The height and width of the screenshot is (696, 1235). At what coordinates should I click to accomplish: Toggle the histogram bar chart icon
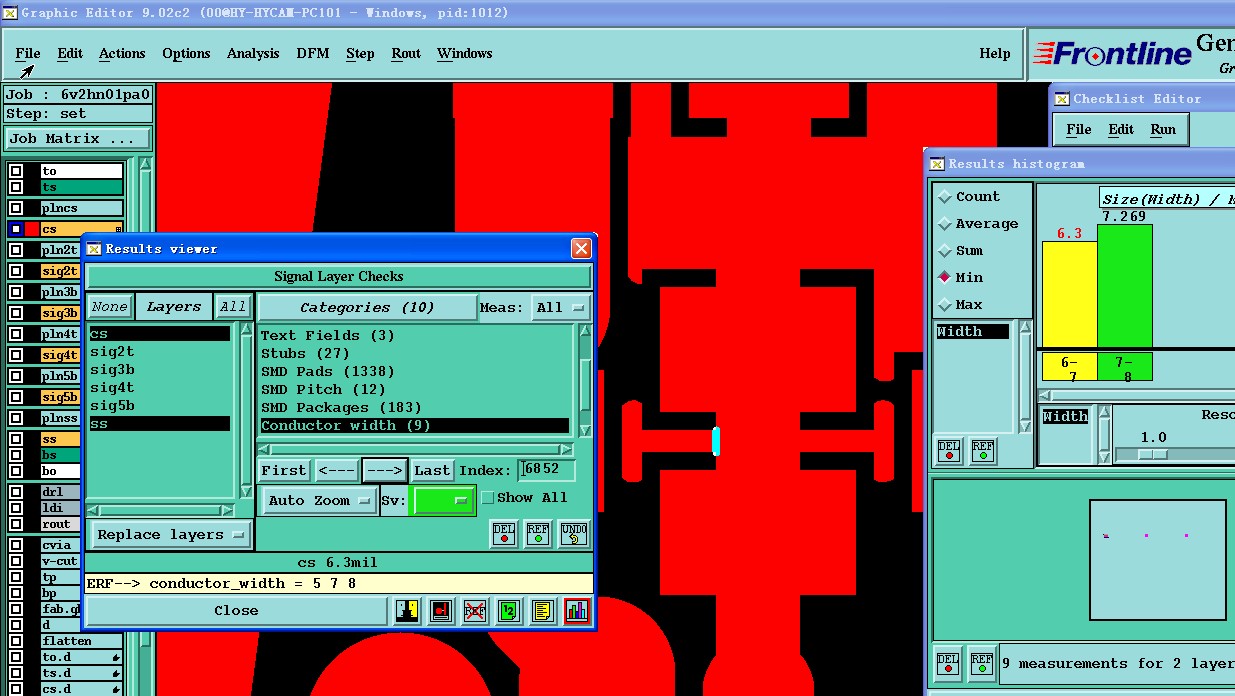[576, 610]
